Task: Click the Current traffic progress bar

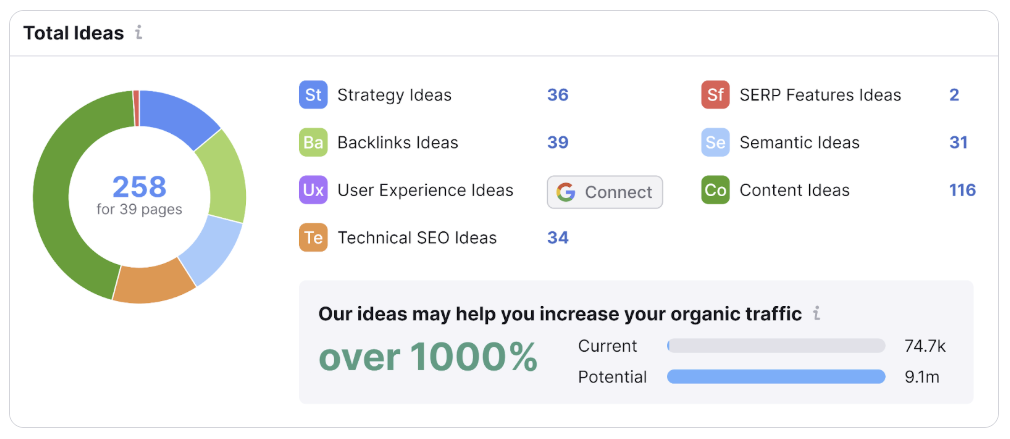Action: (x=776, y=346)
